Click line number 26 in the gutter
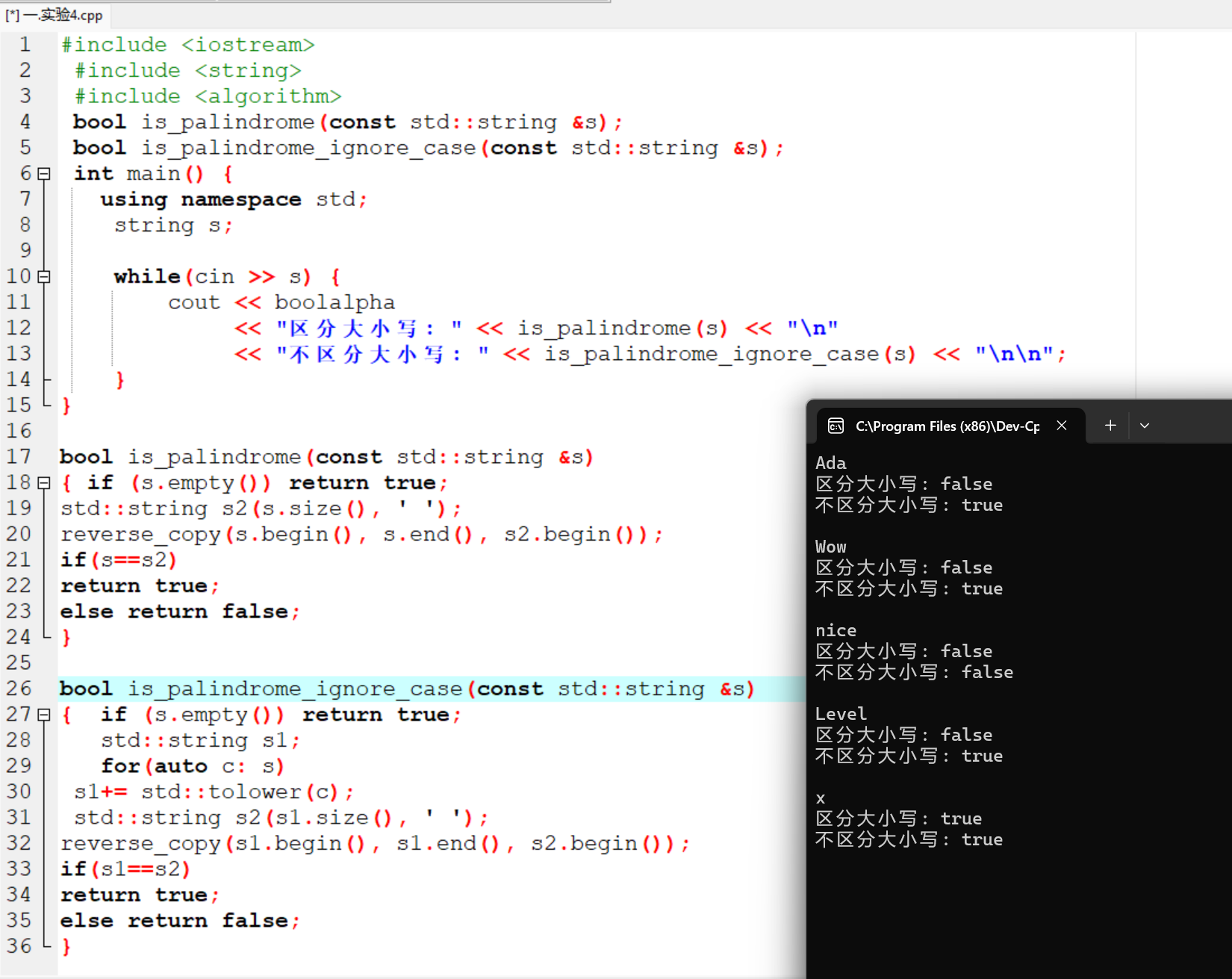 point(19,689)
